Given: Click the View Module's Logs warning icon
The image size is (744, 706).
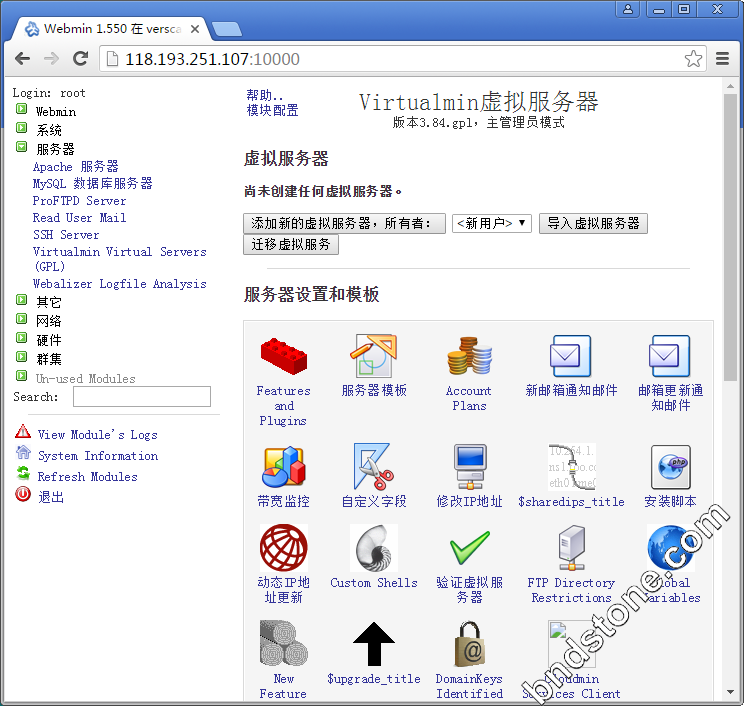Looking at the screenshot, I should [23, 431].
